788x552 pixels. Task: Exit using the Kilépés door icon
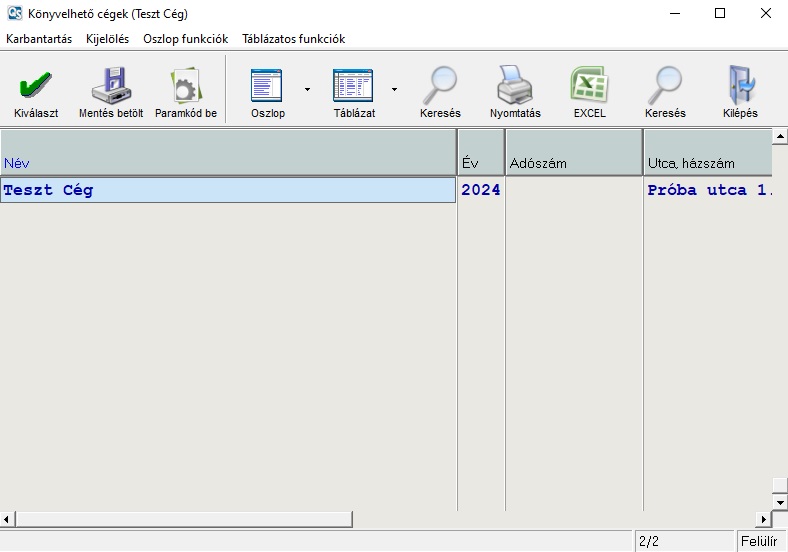click(741, 87)
